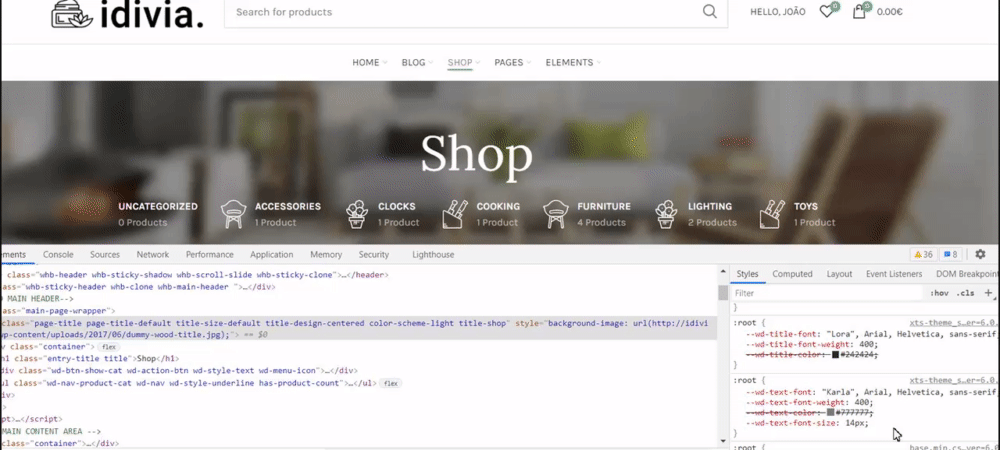Expand the HOME menu dropdown

coord(370,62)
